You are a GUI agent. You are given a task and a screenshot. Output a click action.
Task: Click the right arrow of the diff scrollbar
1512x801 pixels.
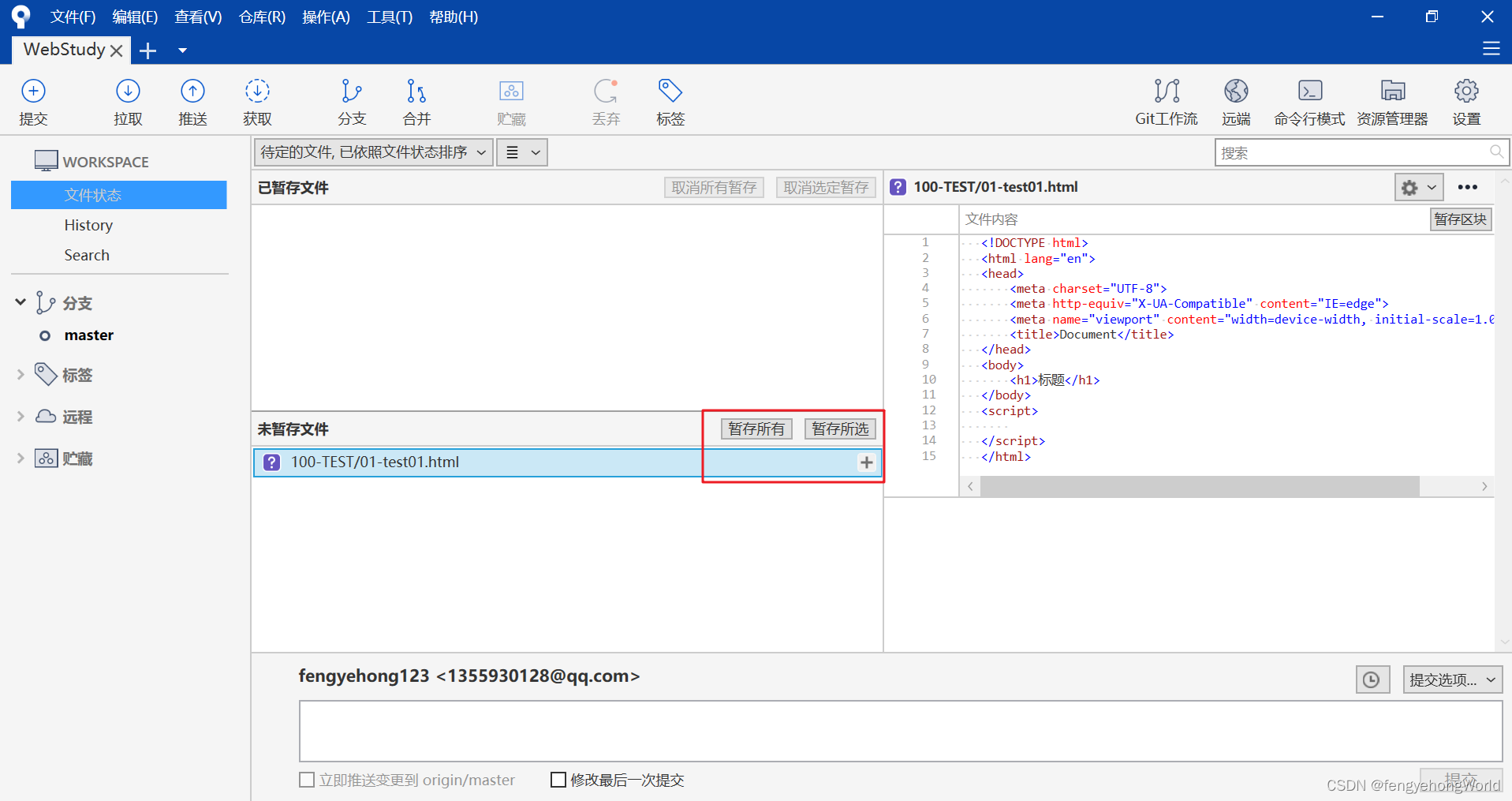point(1484,486)
